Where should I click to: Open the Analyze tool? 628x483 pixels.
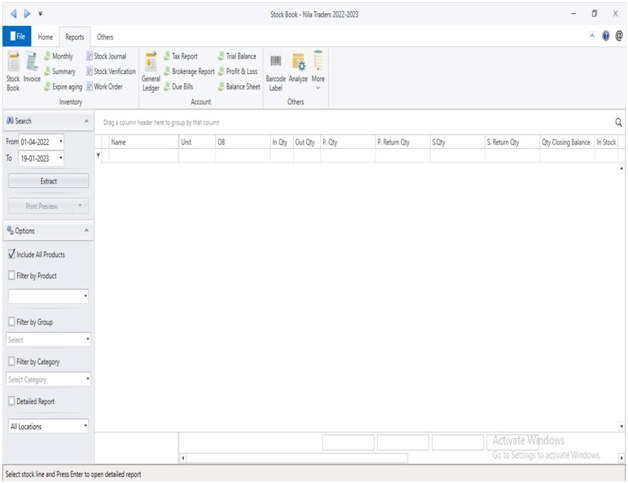[298, 67]
